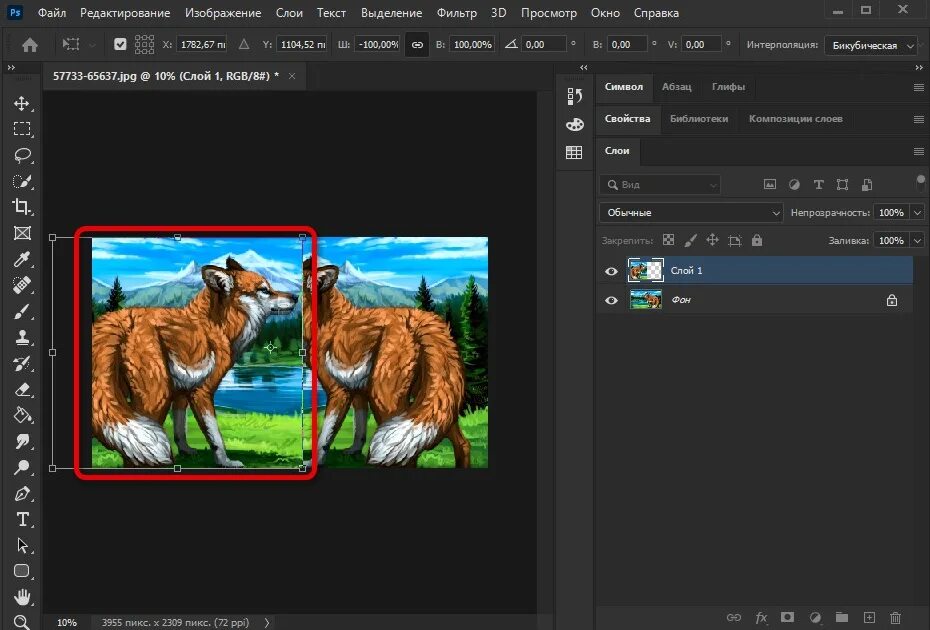Select the Path Selection tool

coord(22,545)
